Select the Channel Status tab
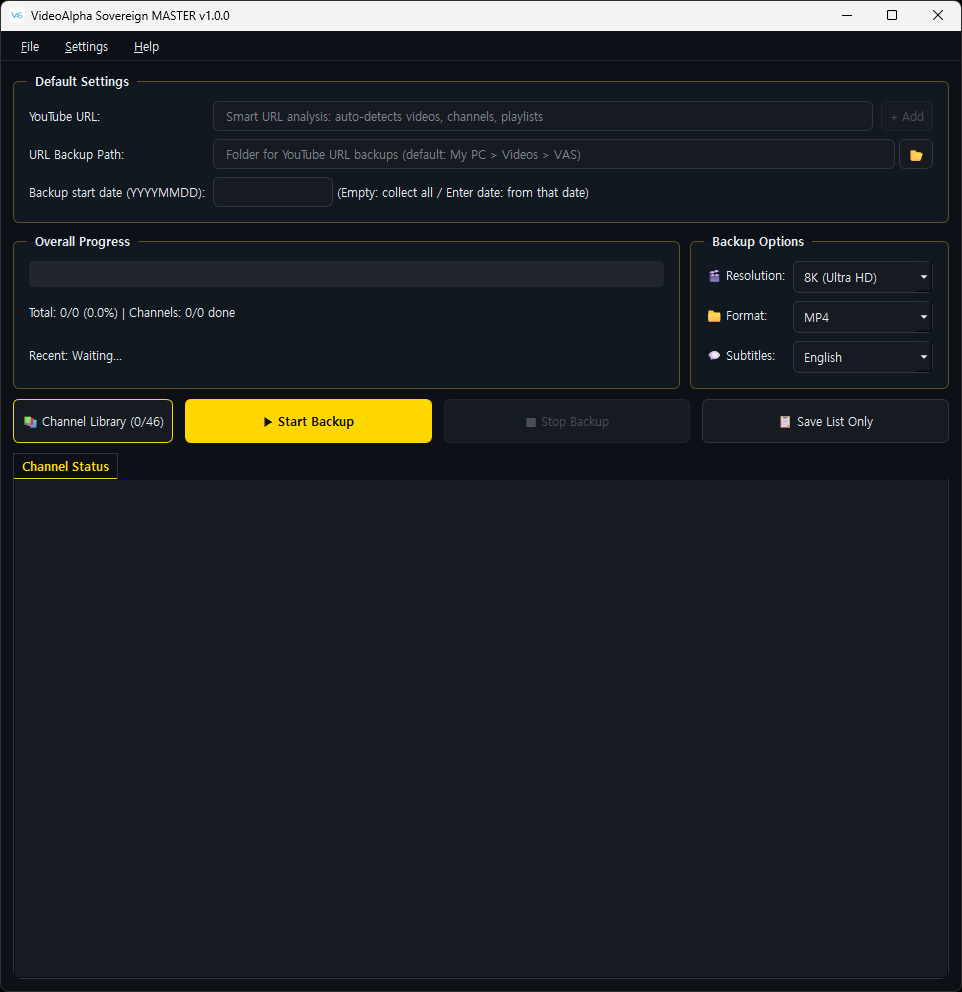 pyautogui.click(x=66, y=466)
